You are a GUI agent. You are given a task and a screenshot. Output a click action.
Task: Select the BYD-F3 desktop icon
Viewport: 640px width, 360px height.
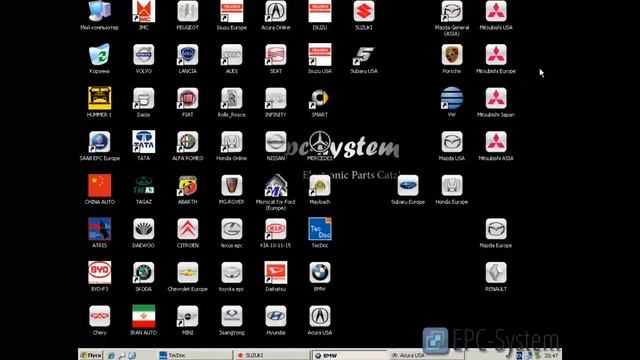(100, 273)
